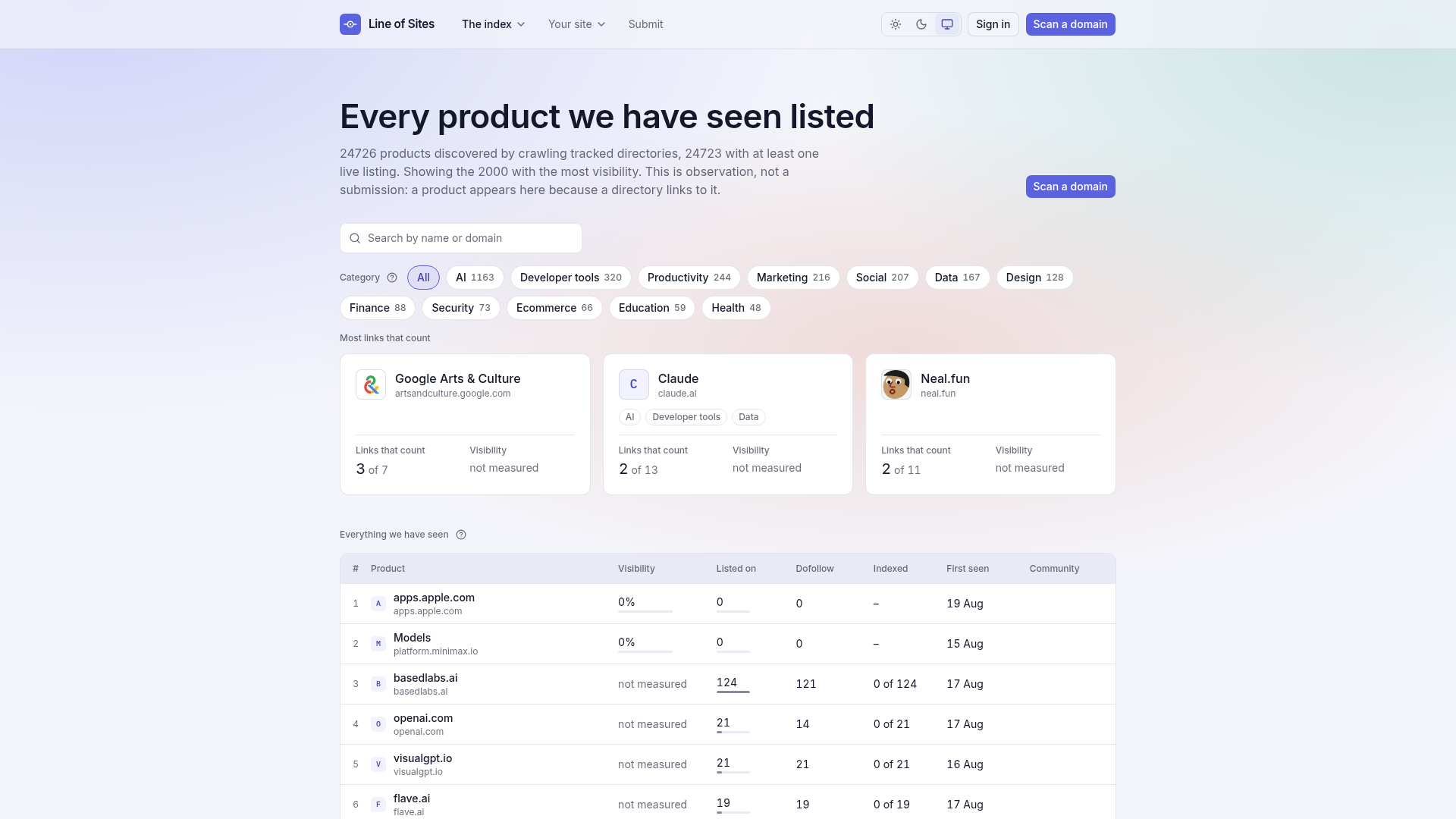The width and height of the screenshot is (1456, 819).
Task: Click Listed on bar for openai.com
Action: tap(733, 732)
